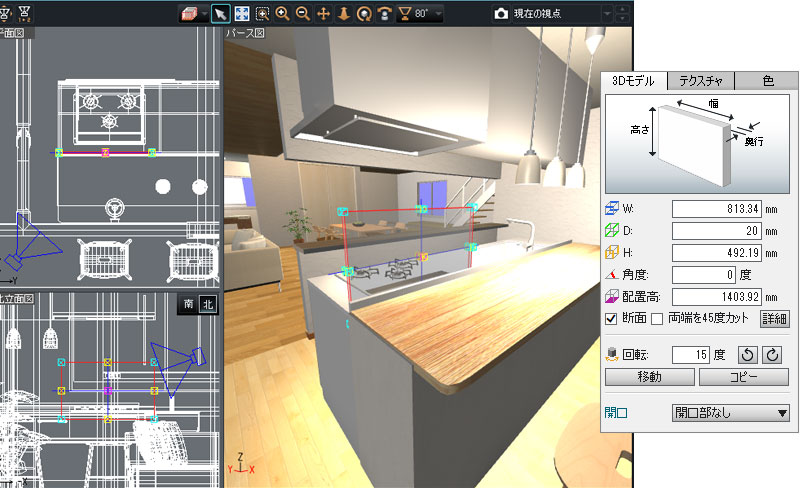Click the 移動 button
The height and width of the screenshot is (488, 800).
tap(649, 377)
